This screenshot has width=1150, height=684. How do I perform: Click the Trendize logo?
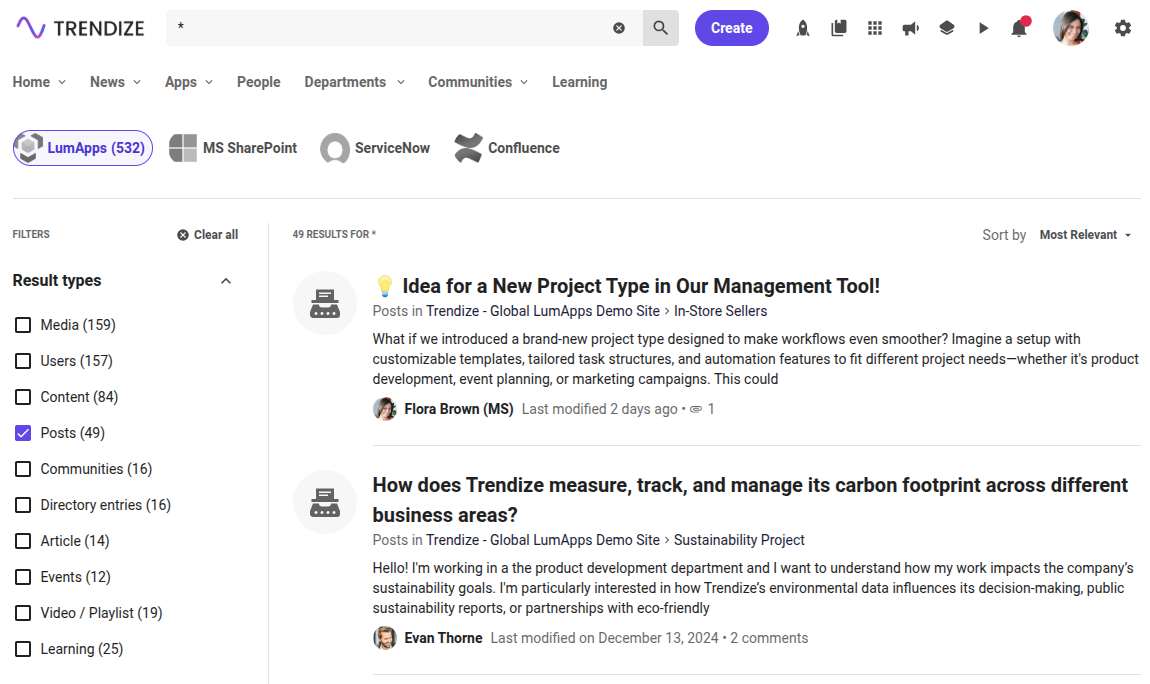tap(80, 28)
